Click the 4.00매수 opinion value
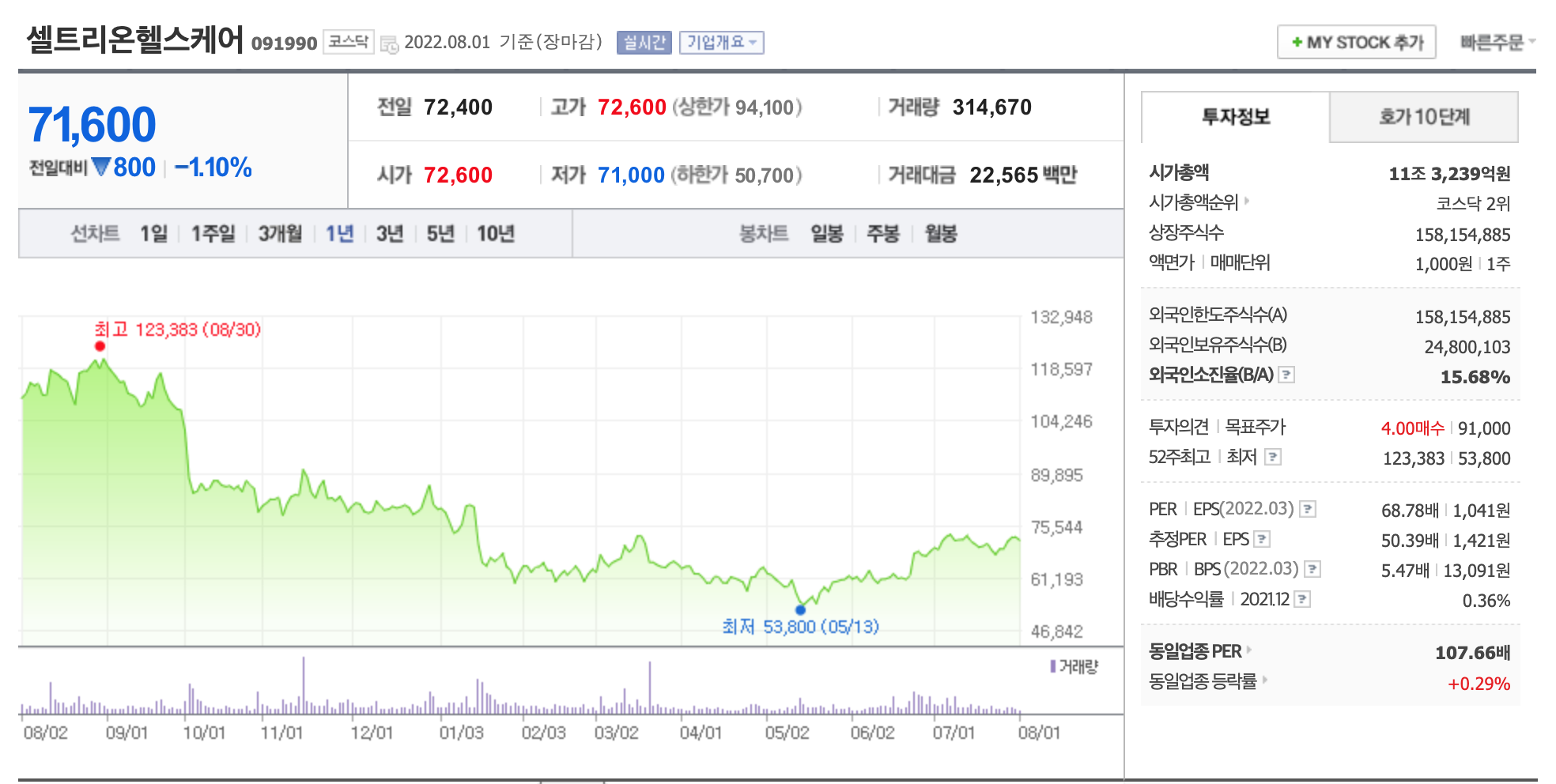Viewport: 1556px width, 784px height. (x=1412, y=428)
